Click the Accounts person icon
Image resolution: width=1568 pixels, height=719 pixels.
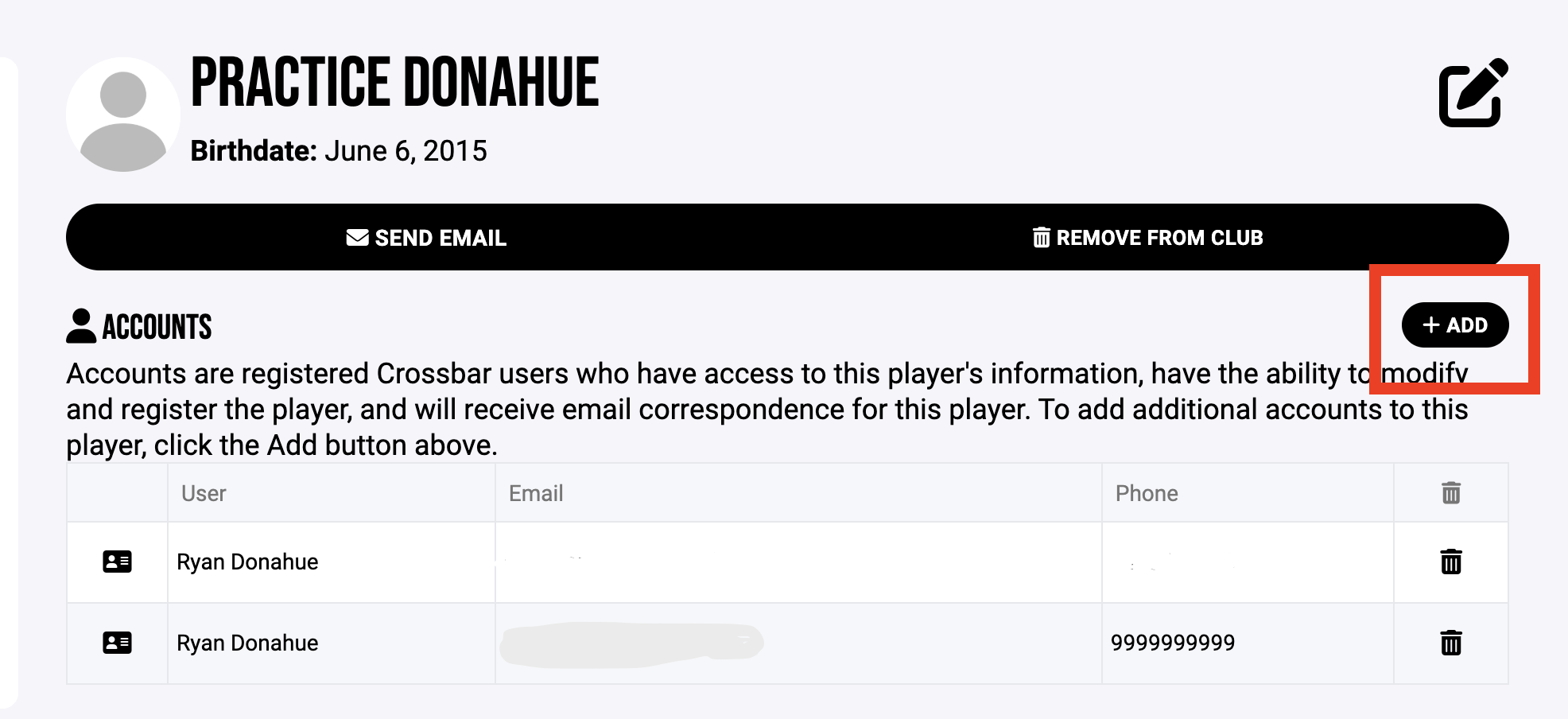(x=81, y=326)
